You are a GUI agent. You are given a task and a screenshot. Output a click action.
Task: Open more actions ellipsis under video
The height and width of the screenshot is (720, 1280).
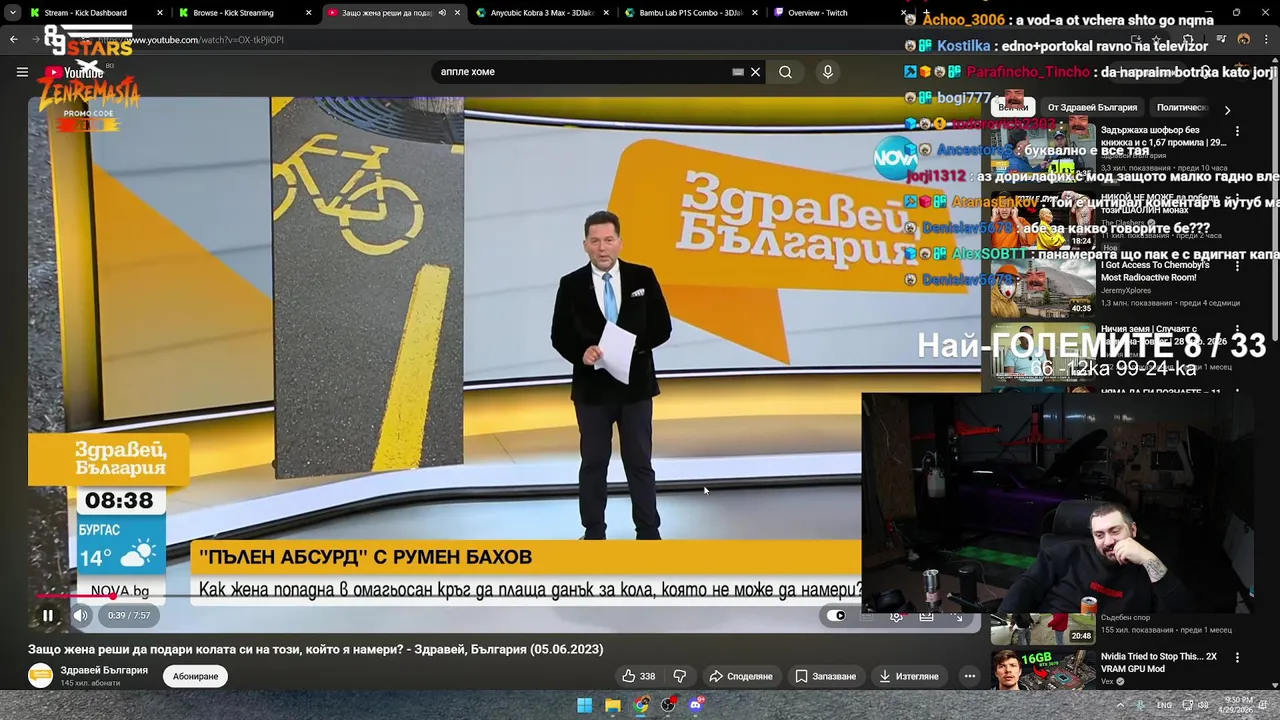click(x=969, y=676)
